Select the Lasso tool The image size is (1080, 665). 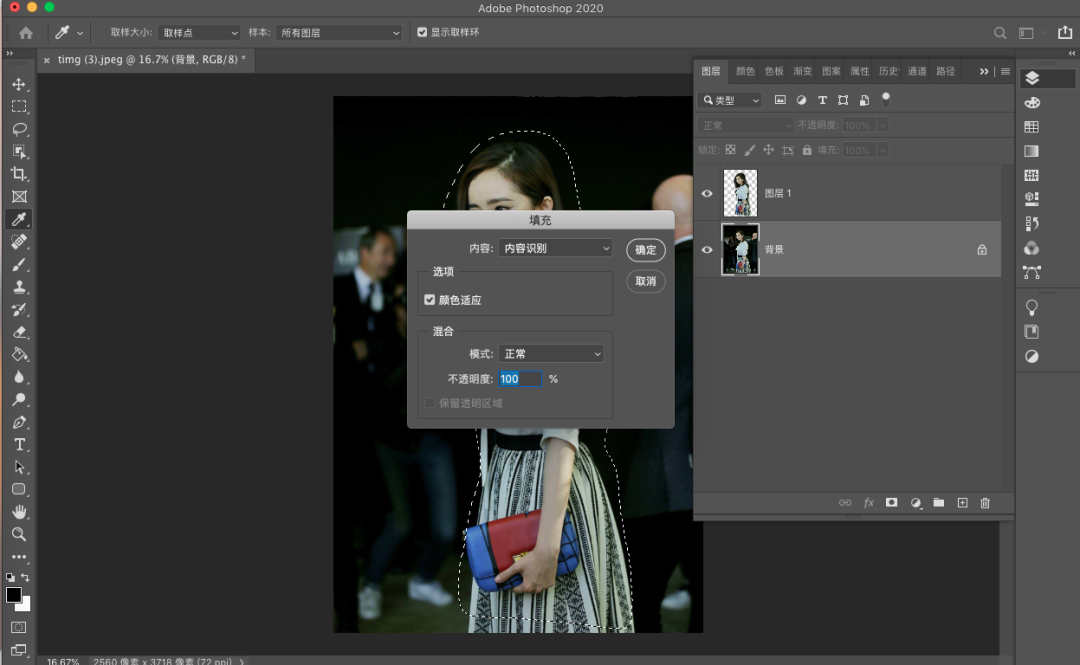(x=19, y=129)
